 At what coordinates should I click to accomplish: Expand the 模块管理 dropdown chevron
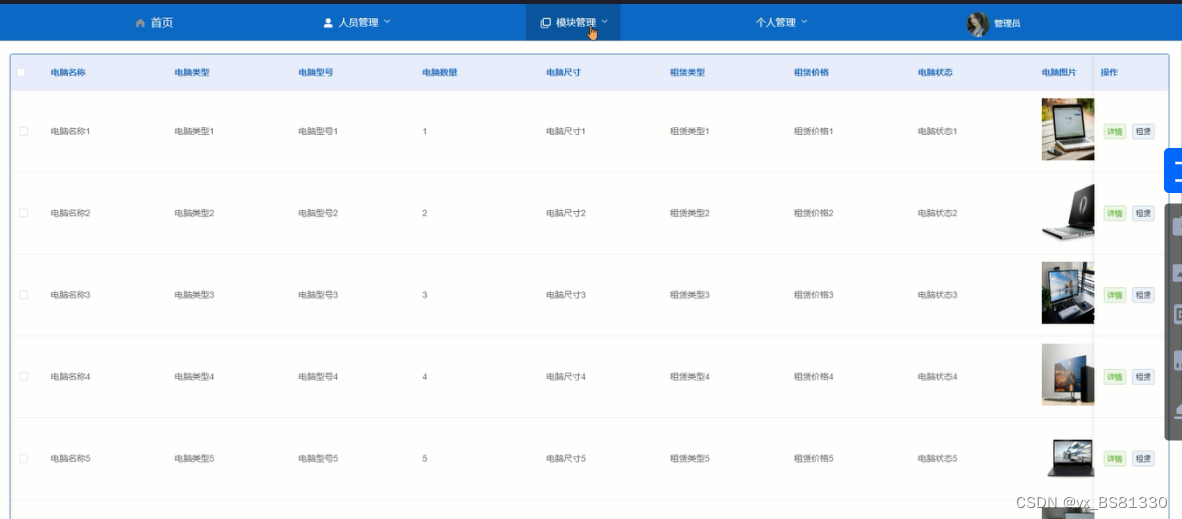(605, 22)
